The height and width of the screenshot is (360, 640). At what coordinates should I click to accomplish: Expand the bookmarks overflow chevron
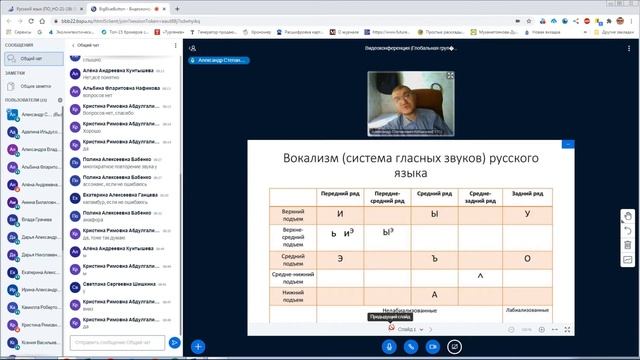pos(585,32)
